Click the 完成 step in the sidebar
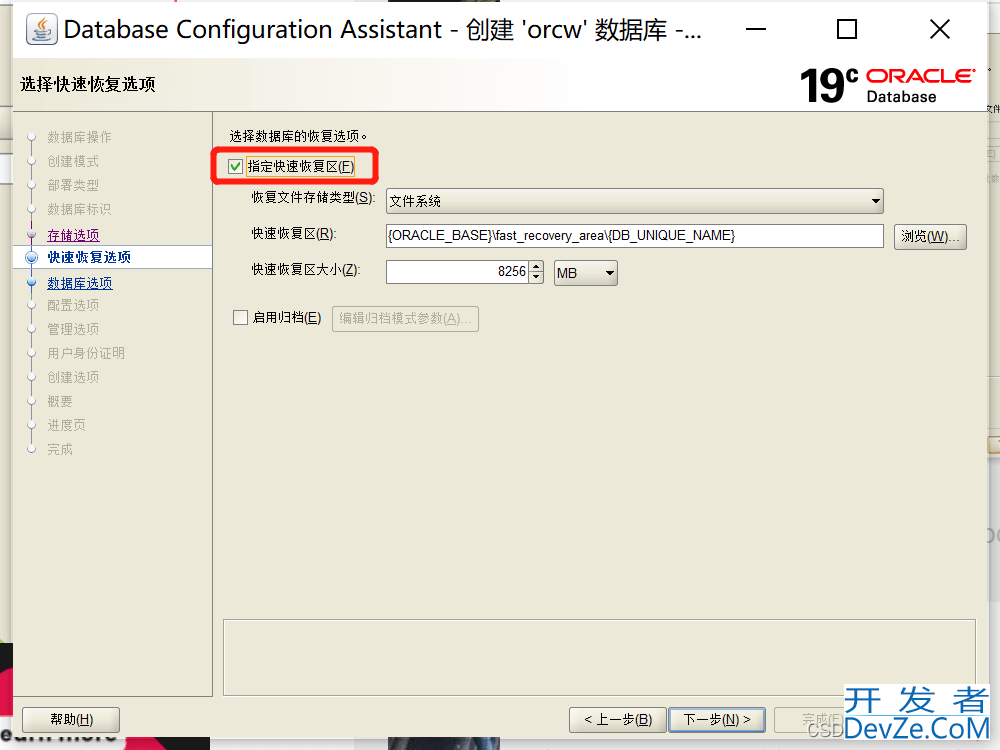This screenshot has width=1000, height=750. pos(60,450)
